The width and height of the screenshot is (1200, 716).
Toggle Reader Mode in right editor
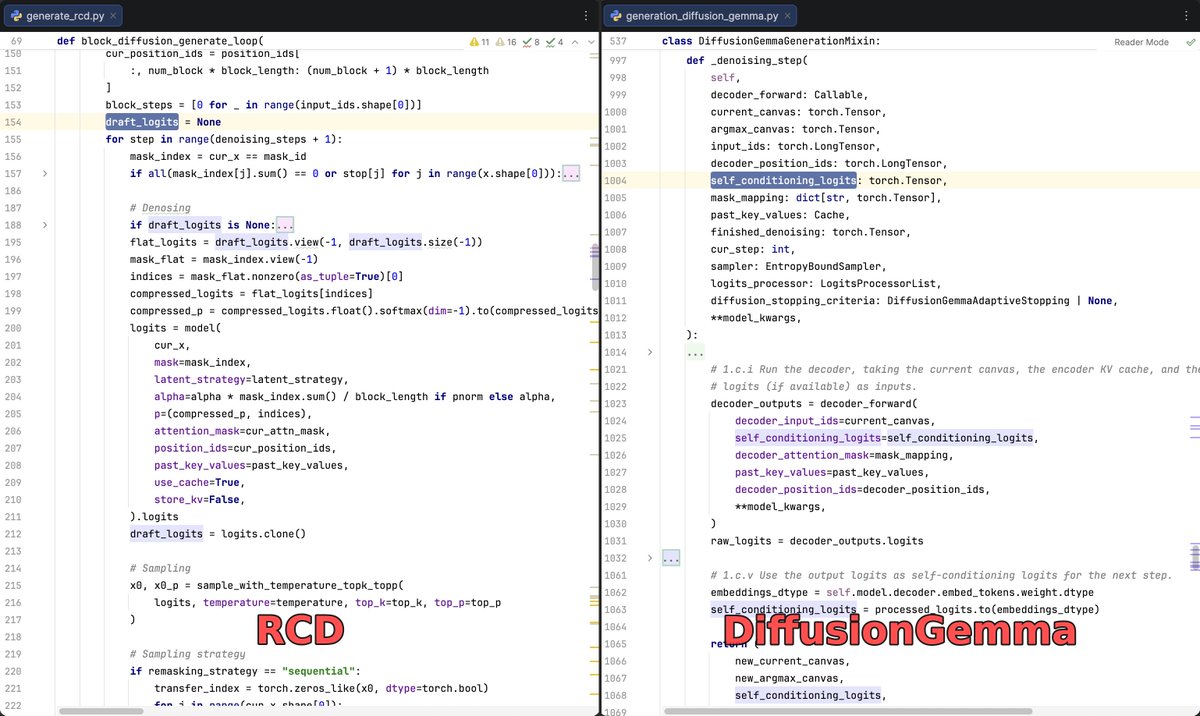pos(1141,42)
